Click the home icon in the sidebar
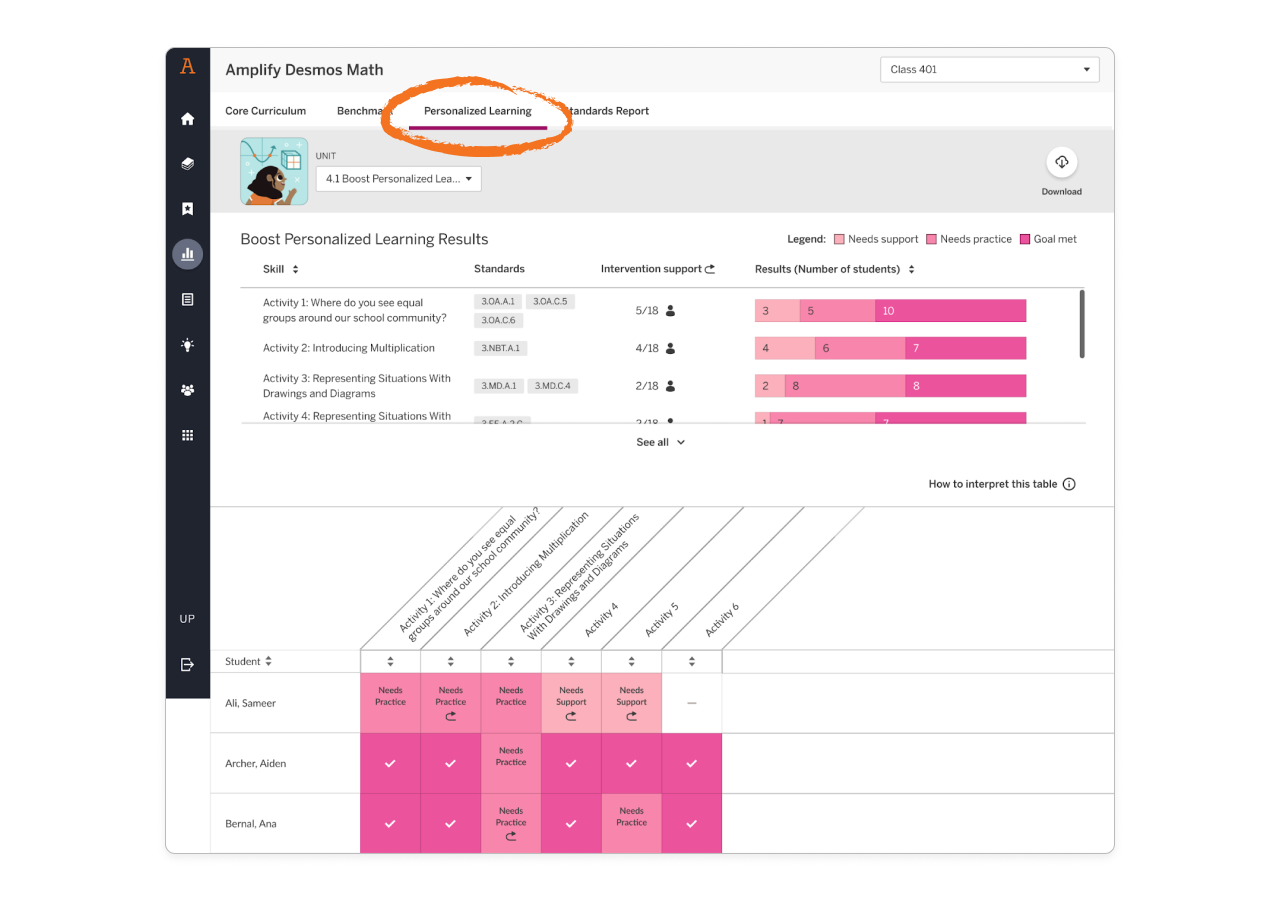1280x900 pixels. pyautogui.click(x=187, y=119)
